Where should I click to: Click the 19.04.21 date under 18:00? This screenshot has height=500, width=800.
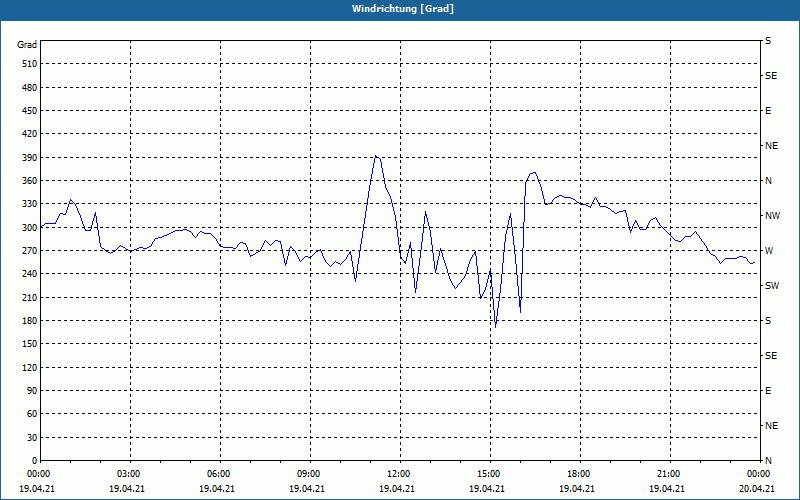577,489
